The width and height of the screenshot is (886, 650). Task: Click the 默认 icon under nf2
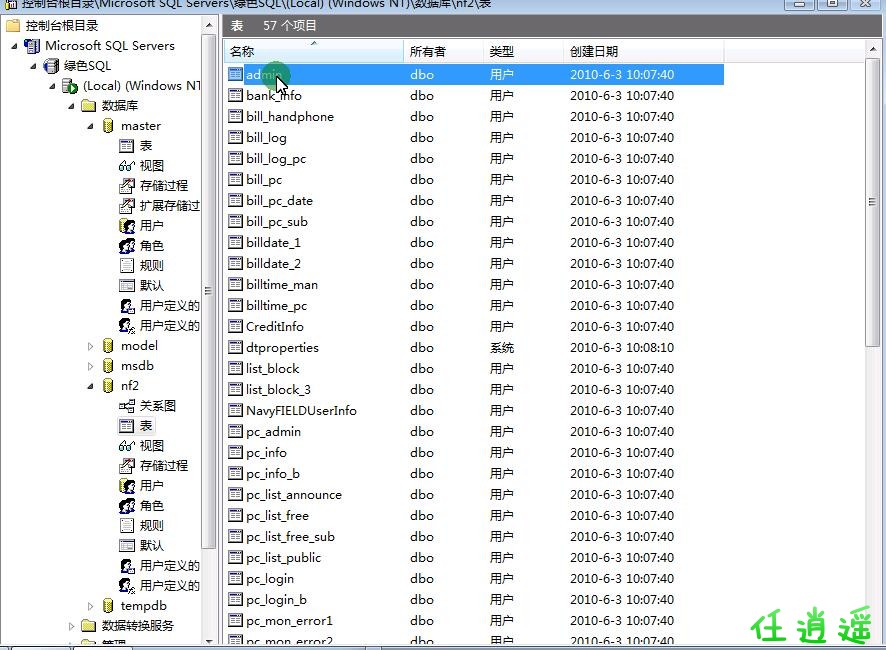(x=127, y=545)
